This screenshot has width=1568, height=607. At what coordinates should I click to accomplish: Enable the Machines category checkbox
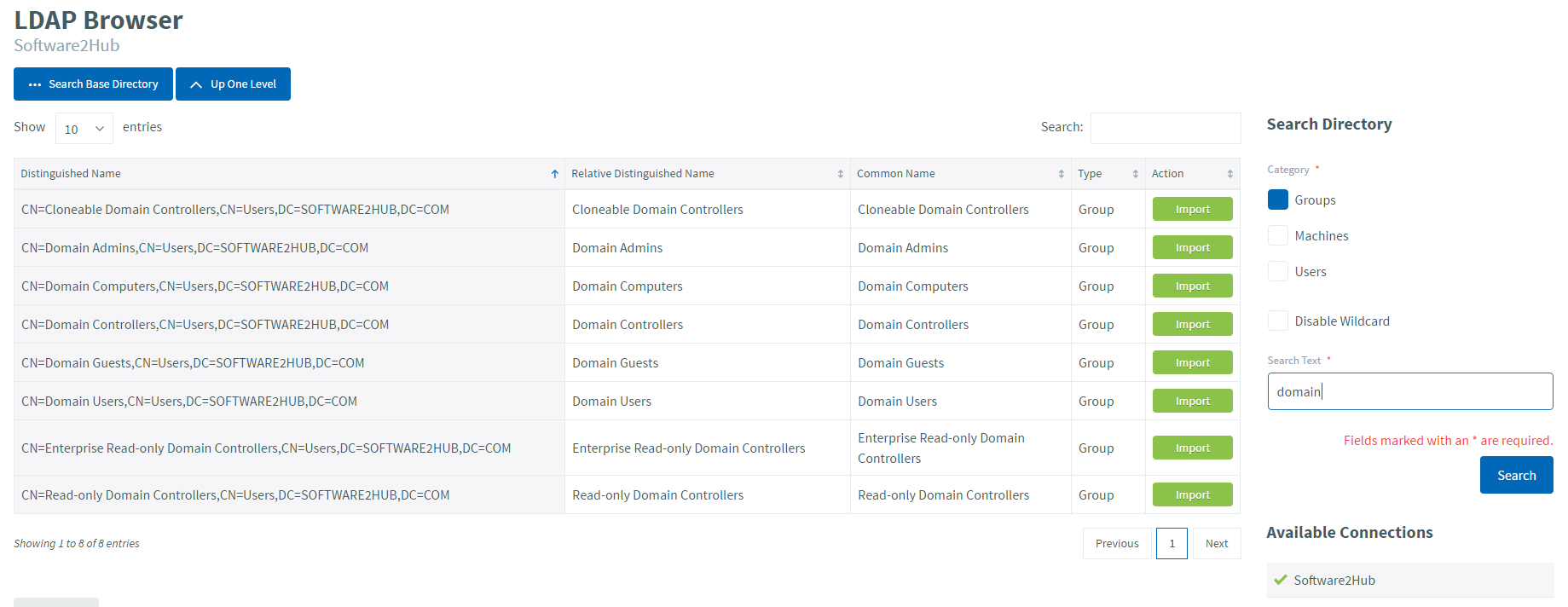point(1277,235)
